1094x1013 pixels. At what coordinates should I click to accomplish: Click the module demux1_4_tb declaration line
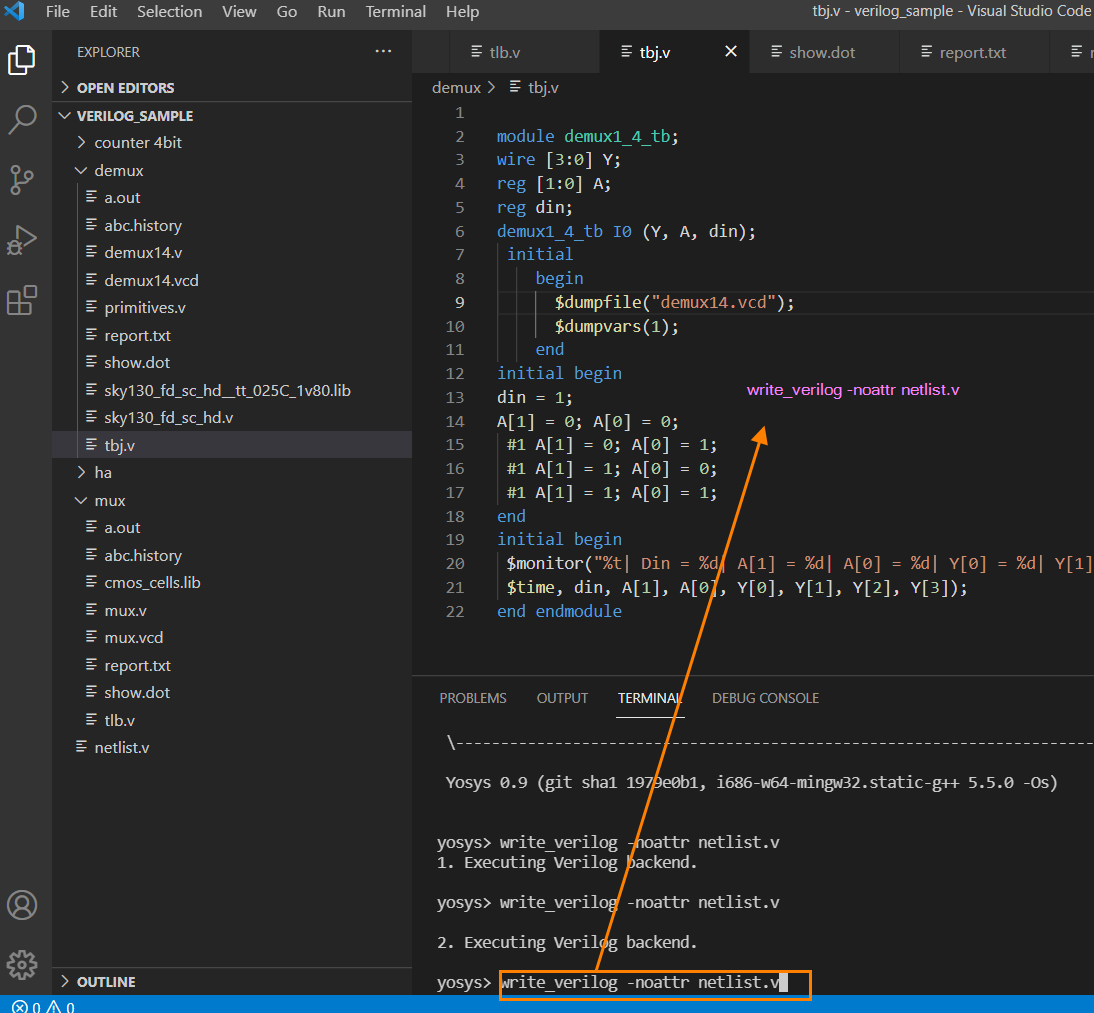coord(587,136)
